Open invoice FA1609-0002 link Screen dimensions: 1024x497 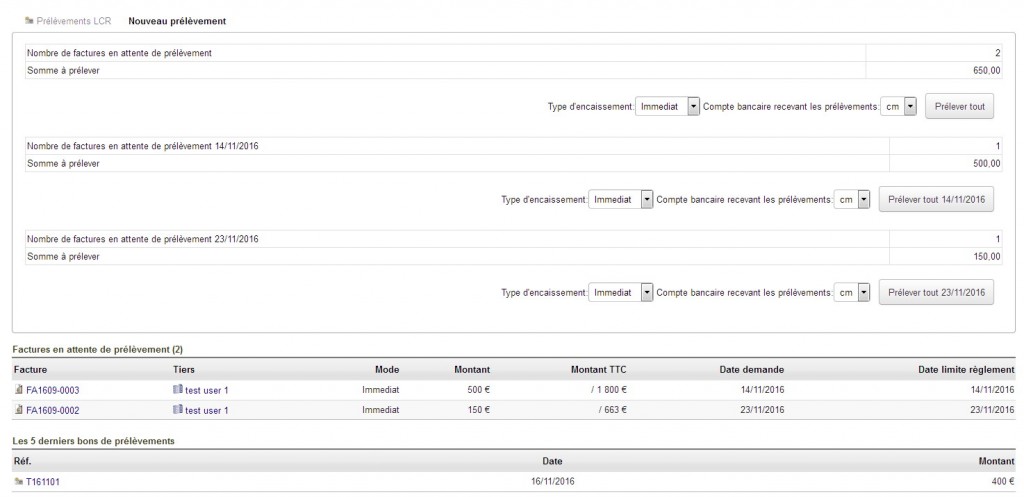coord(52,411)
